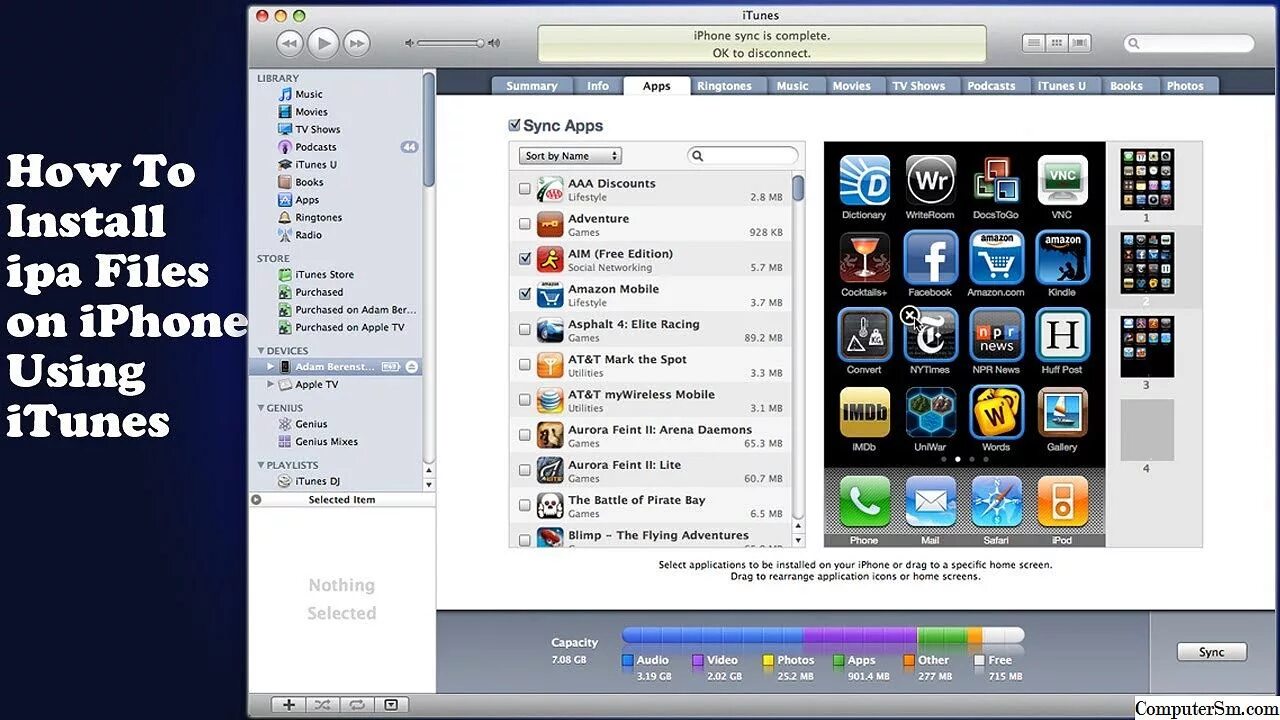This screenshot has width=1280, height=720.
Task: Select the Kindle app icon
Action: click(1062, 258)
